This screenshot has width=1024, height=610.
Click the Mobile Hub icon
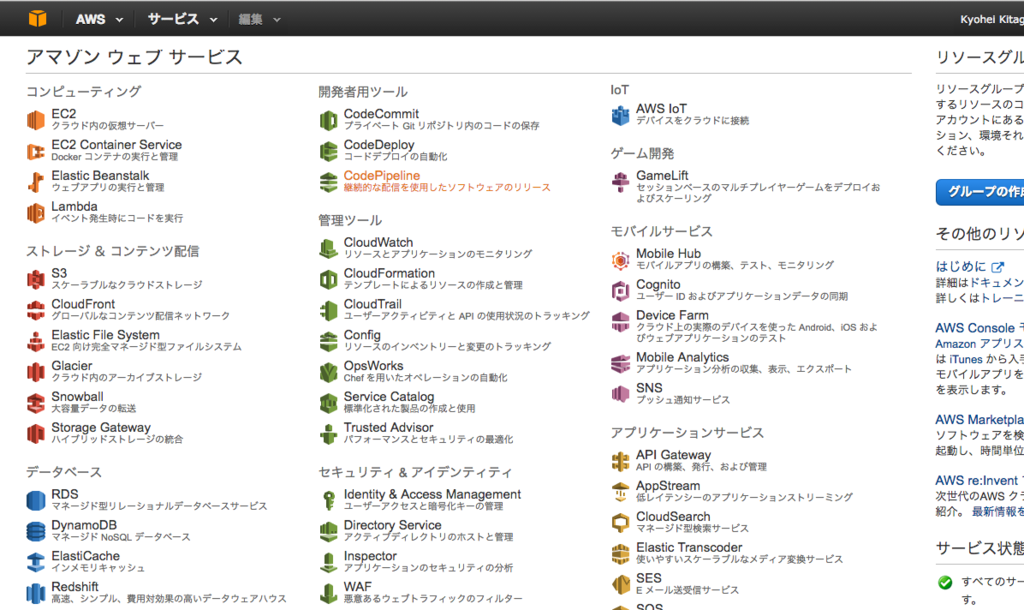620,260
